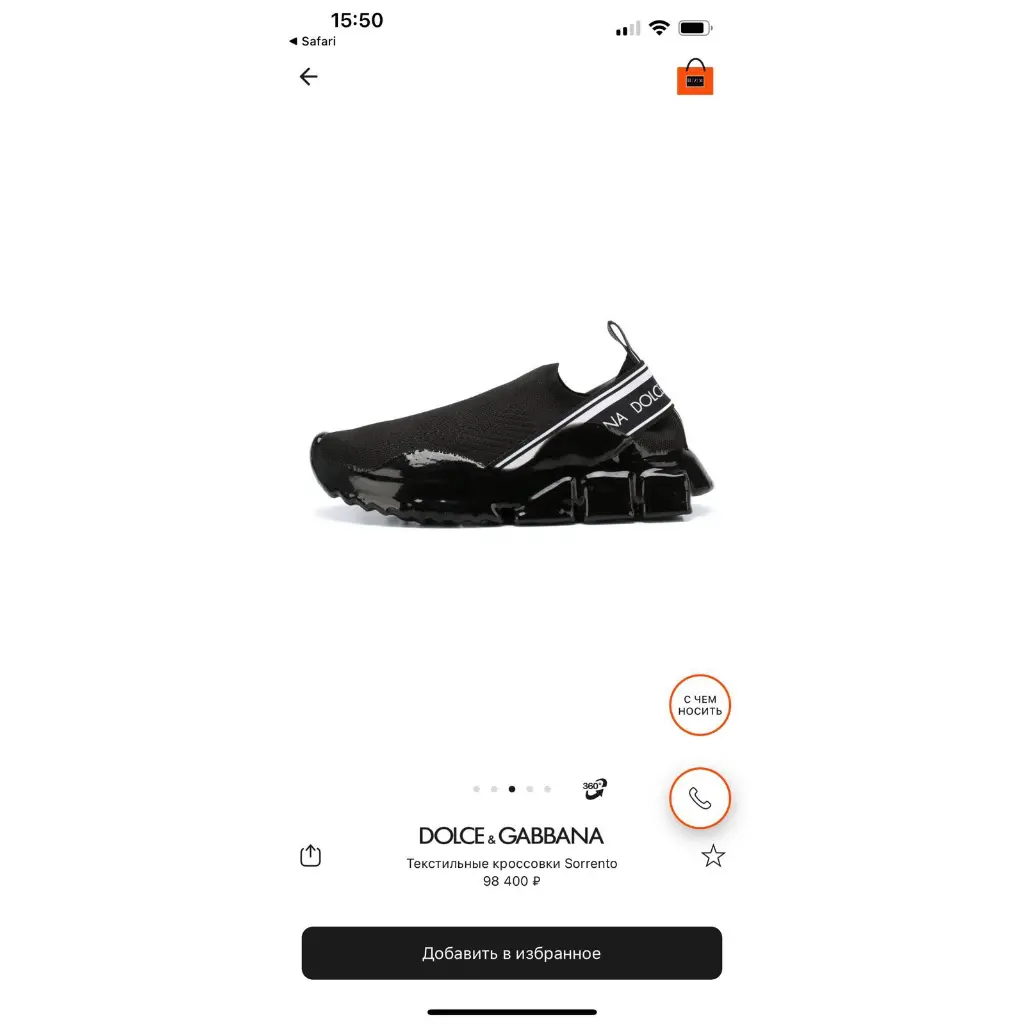The image size is (1024, 1024).
Task: Tap the Dolce & Gabbana brand logo
Action: coord(511,836)
